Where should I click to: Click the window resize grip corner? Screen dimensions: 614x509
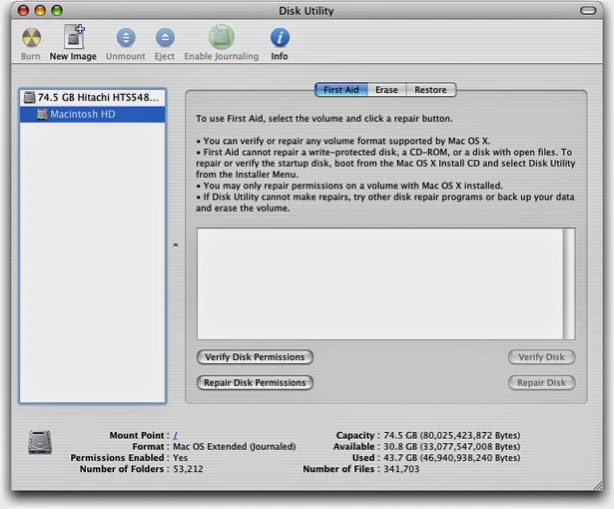tap(598, 486)
